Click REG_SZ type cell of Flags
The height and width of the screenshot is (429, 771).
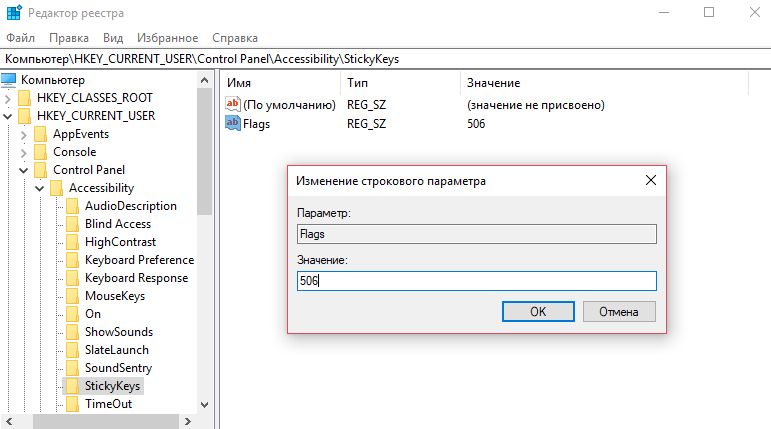(366, 123)
